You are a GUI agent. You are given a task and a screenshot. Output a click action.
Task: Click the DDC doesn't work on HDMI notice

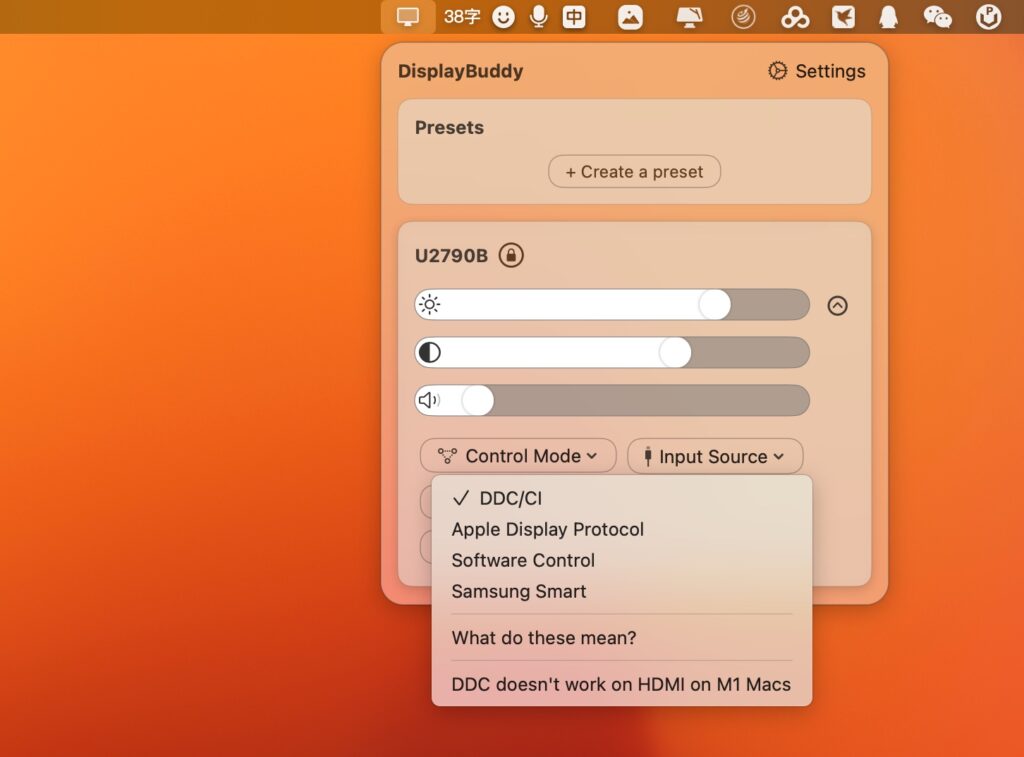tap(620, 684)
